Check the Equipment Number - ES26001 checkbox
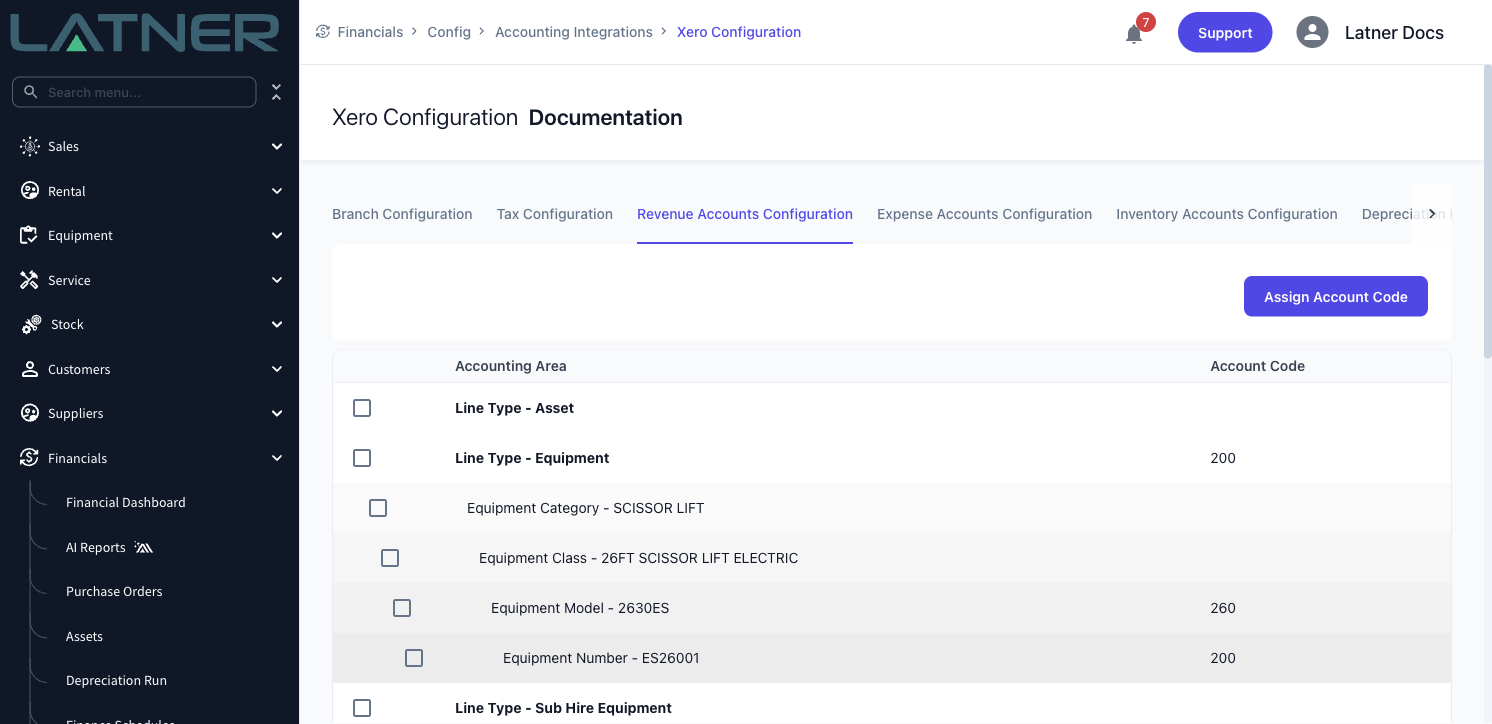1492x724 pixels. [414, 658]
